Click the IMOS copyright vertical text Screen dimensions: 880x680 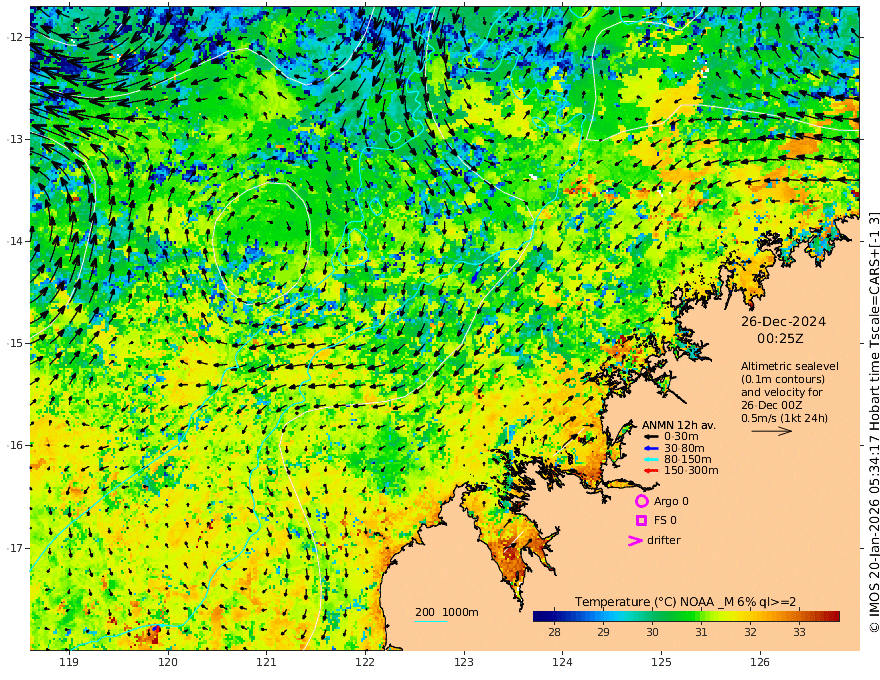pos(874,422)
